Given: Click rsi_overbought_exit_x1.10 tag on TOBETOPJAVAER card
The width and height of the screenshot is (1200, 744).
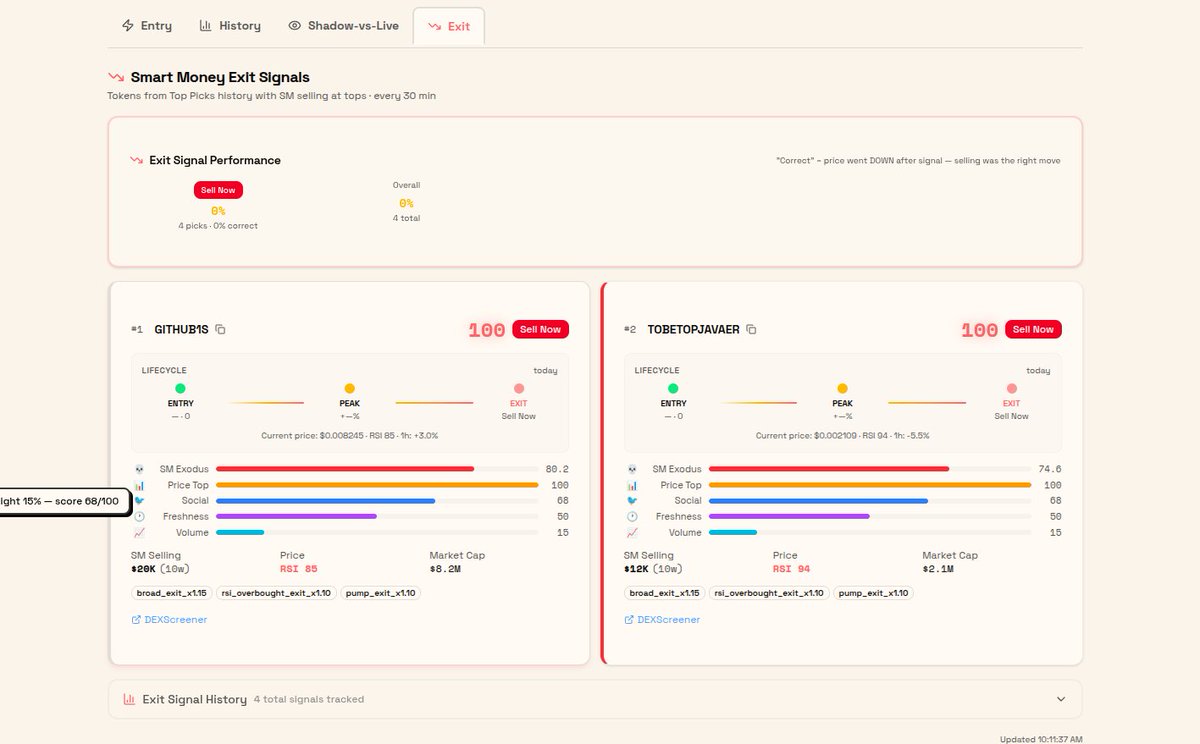Looking at the screenshot, I should 769,593.
